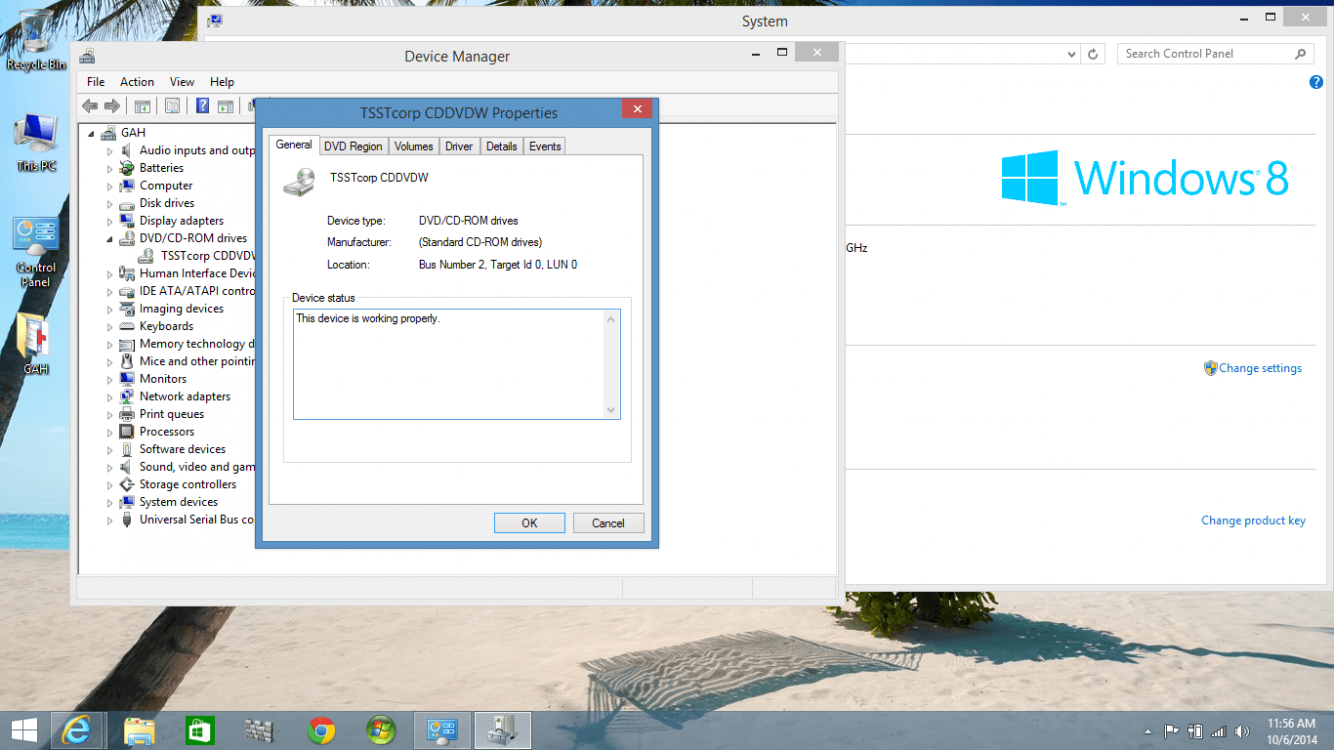Show hidden tray icons arrow
Image resolution: width=1334 pixels, height=750 pixels.
1148,731
